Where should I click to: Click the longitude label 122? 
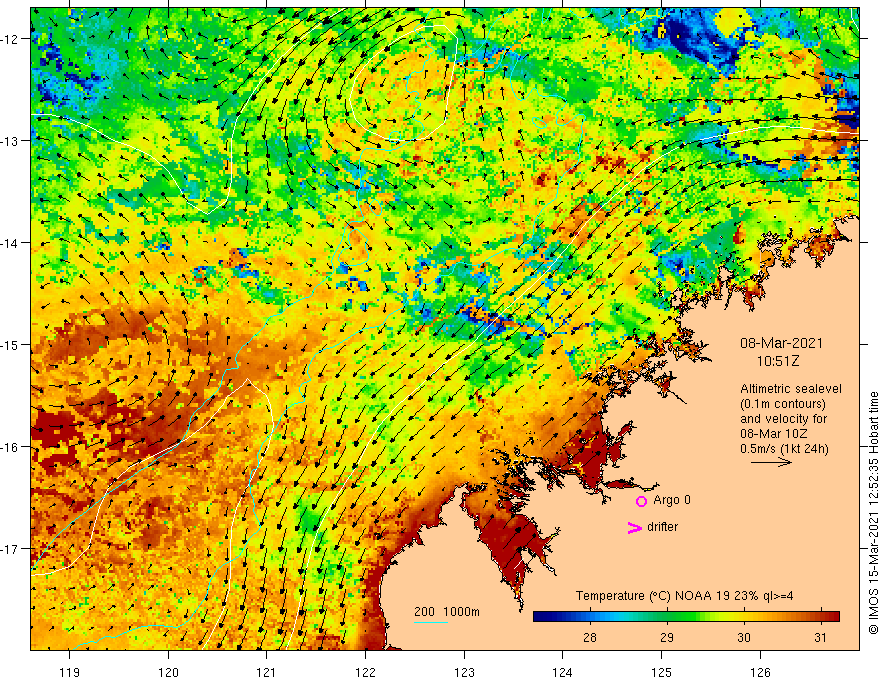[365, 672]
